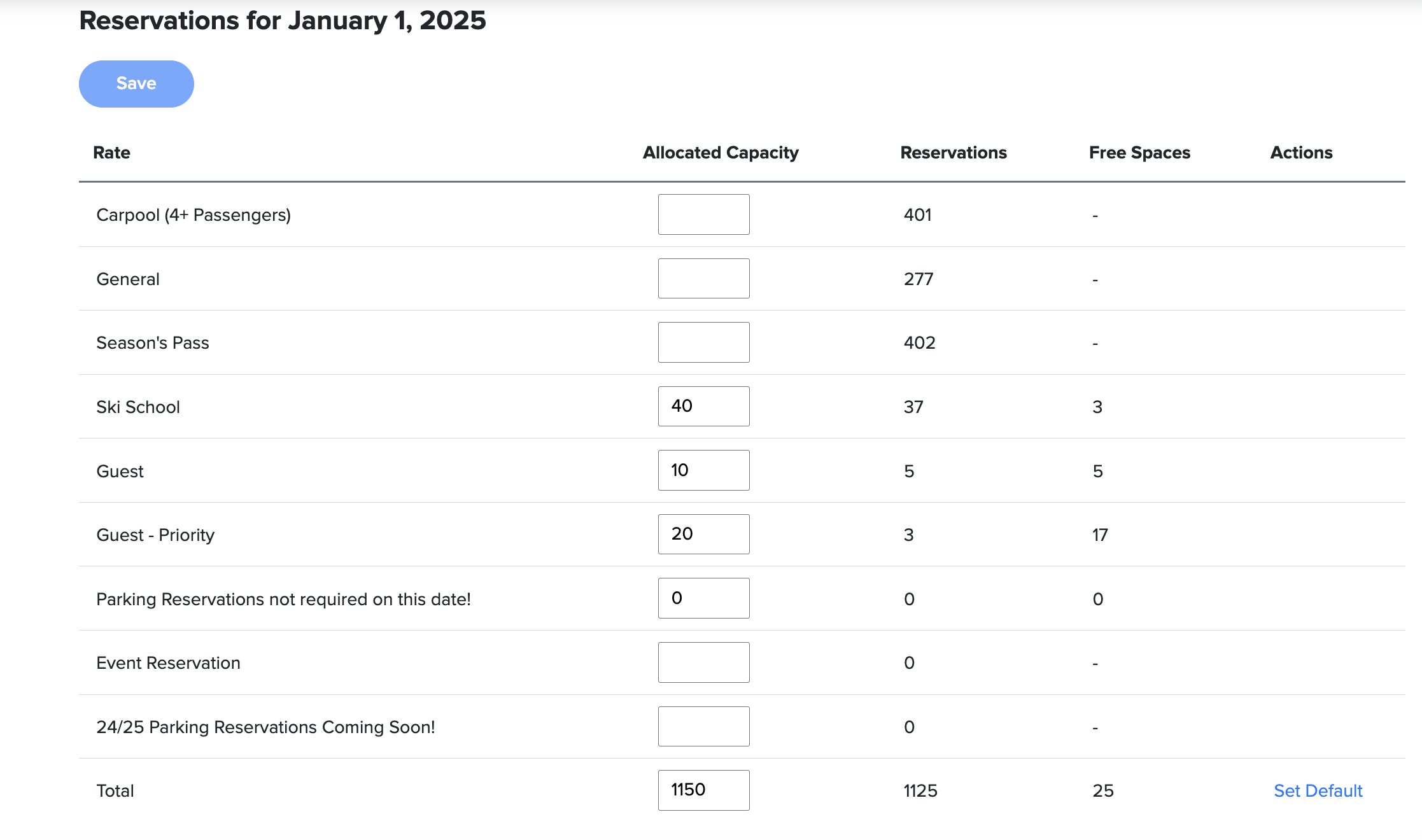Click the Reservations column header
The width and height of the screenshot is (1422, 840).
click(x=953, y=152)
